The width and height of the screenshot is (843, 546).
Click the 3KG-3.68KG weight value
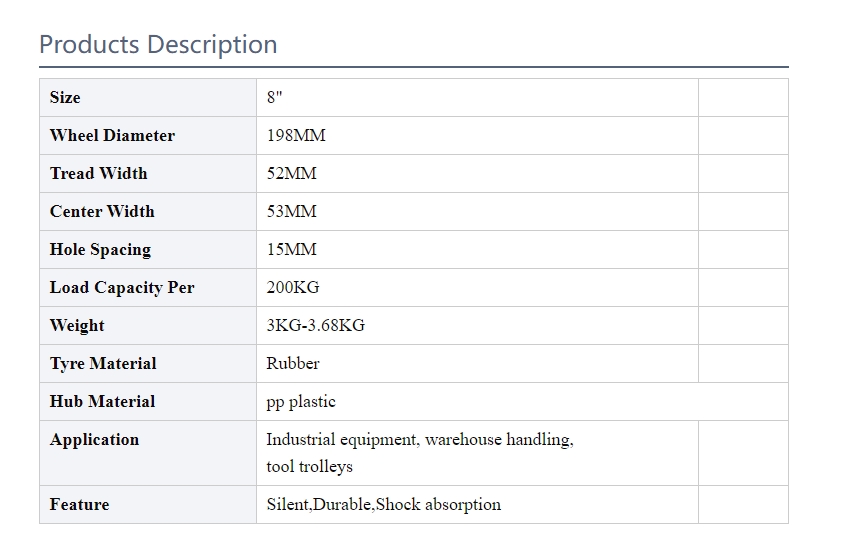[x=316, y=326]
